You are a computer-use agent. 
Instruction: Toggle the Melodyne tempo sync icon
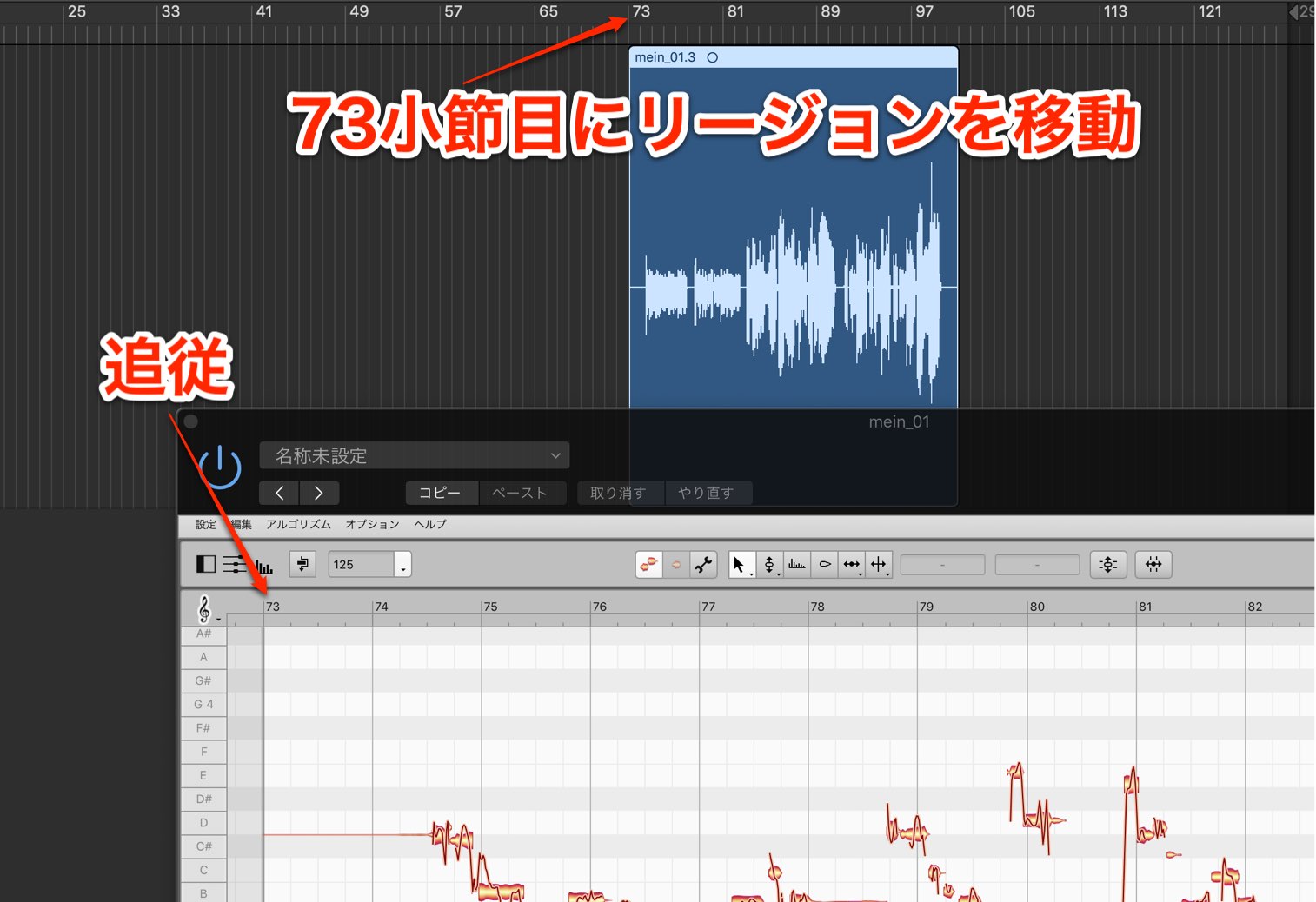tap(302, 564)
